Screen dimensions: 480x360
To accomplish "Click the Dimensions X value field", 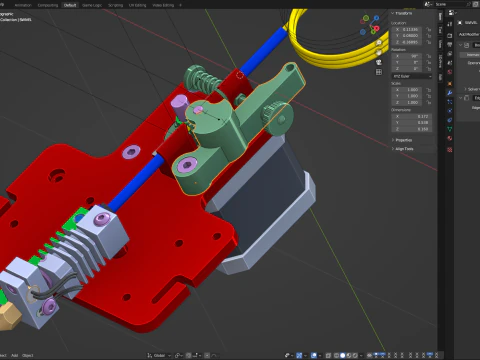I will click(x=412, y=116).
